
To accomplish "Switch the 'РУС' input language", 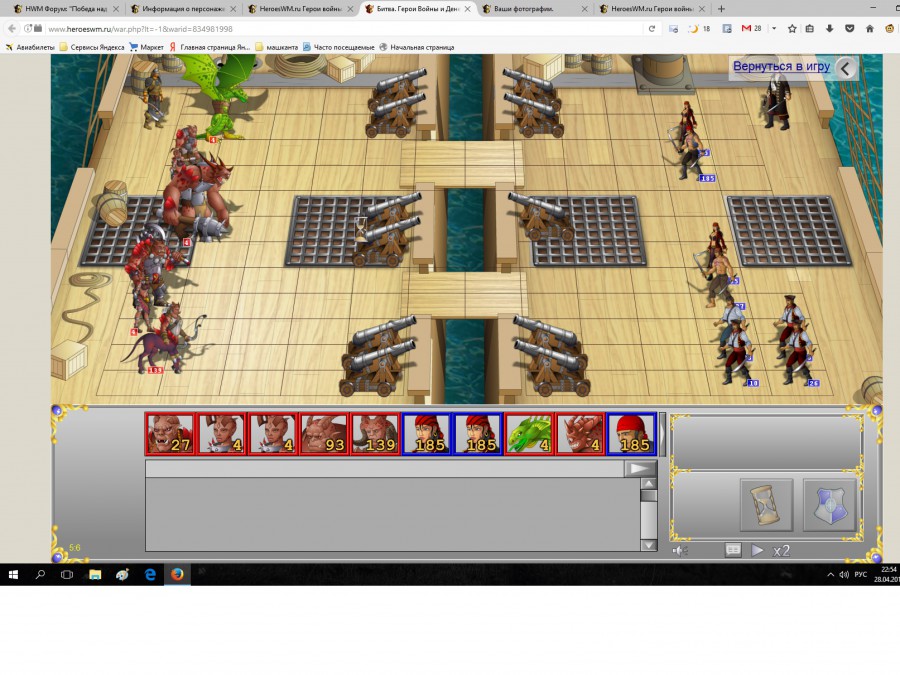I will [860, 575].
